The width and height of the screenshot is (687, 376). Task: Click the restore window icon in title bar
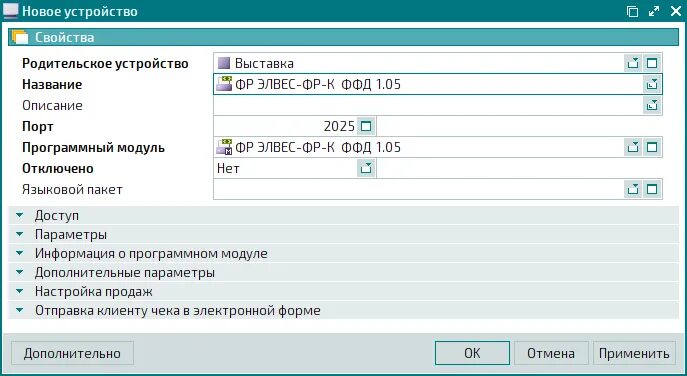pos(633,11)
